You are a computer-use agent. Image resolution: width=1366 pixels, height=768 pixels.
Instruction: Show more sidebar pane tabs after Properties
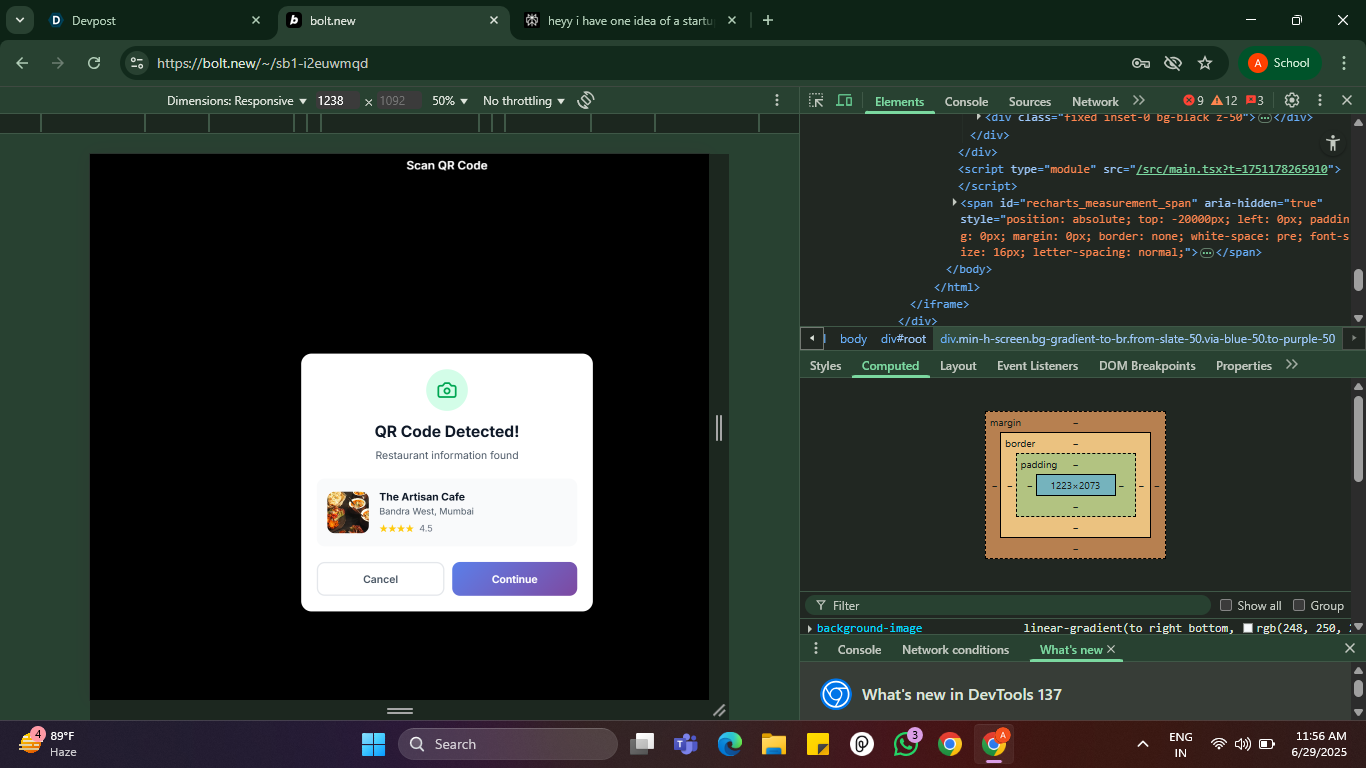(x=1292, y=365)
